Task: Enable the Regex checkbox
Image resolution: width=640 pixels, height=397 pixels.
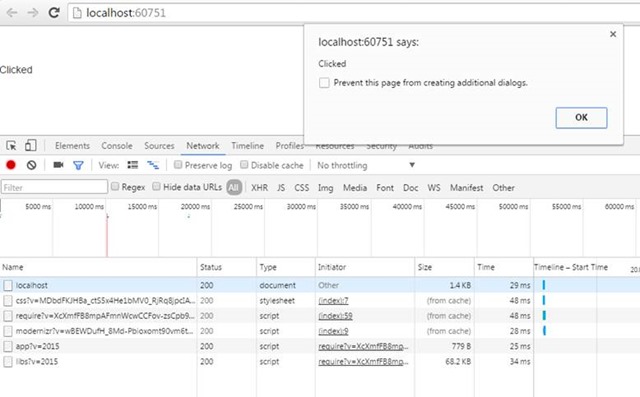Action: pyautogui.click(x=115, y=186)
